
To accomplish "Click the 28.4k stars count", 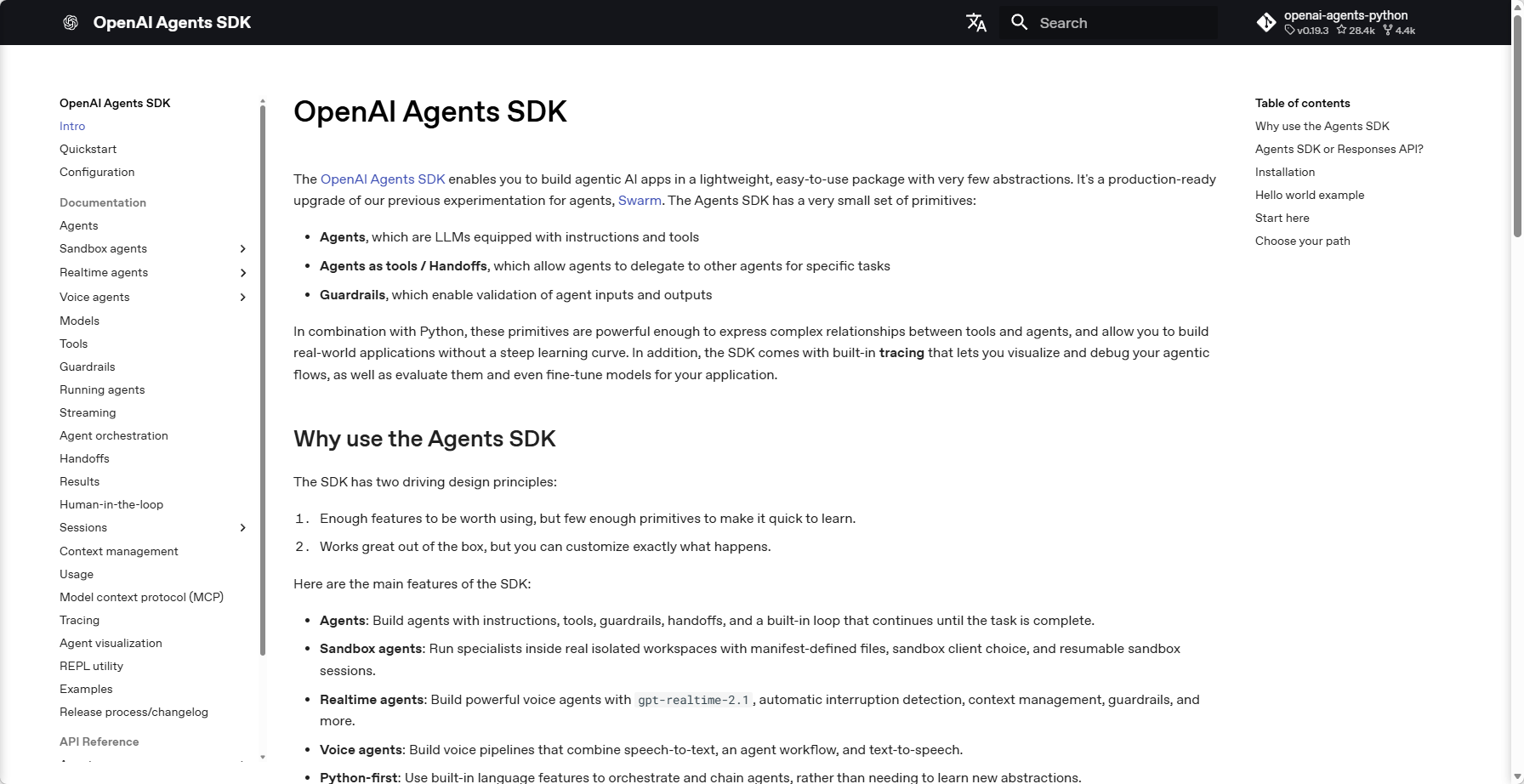I will (x=1356, y=31).
